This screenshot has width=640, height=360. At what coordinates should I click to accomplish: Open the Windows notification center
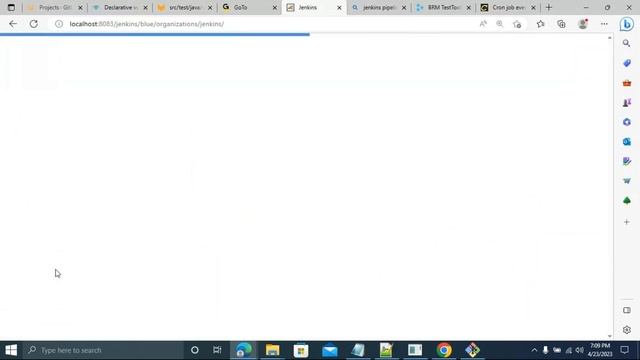pos(624,350)
